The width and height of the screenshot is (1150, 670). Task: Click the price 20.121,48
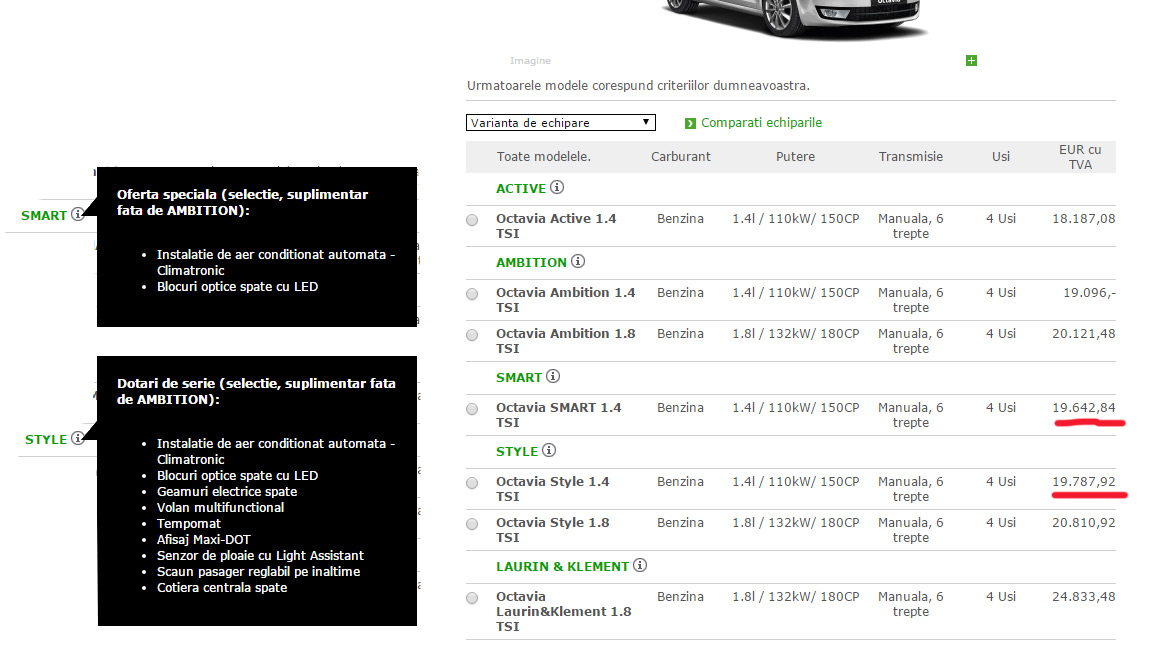[x=1084, y=334]
